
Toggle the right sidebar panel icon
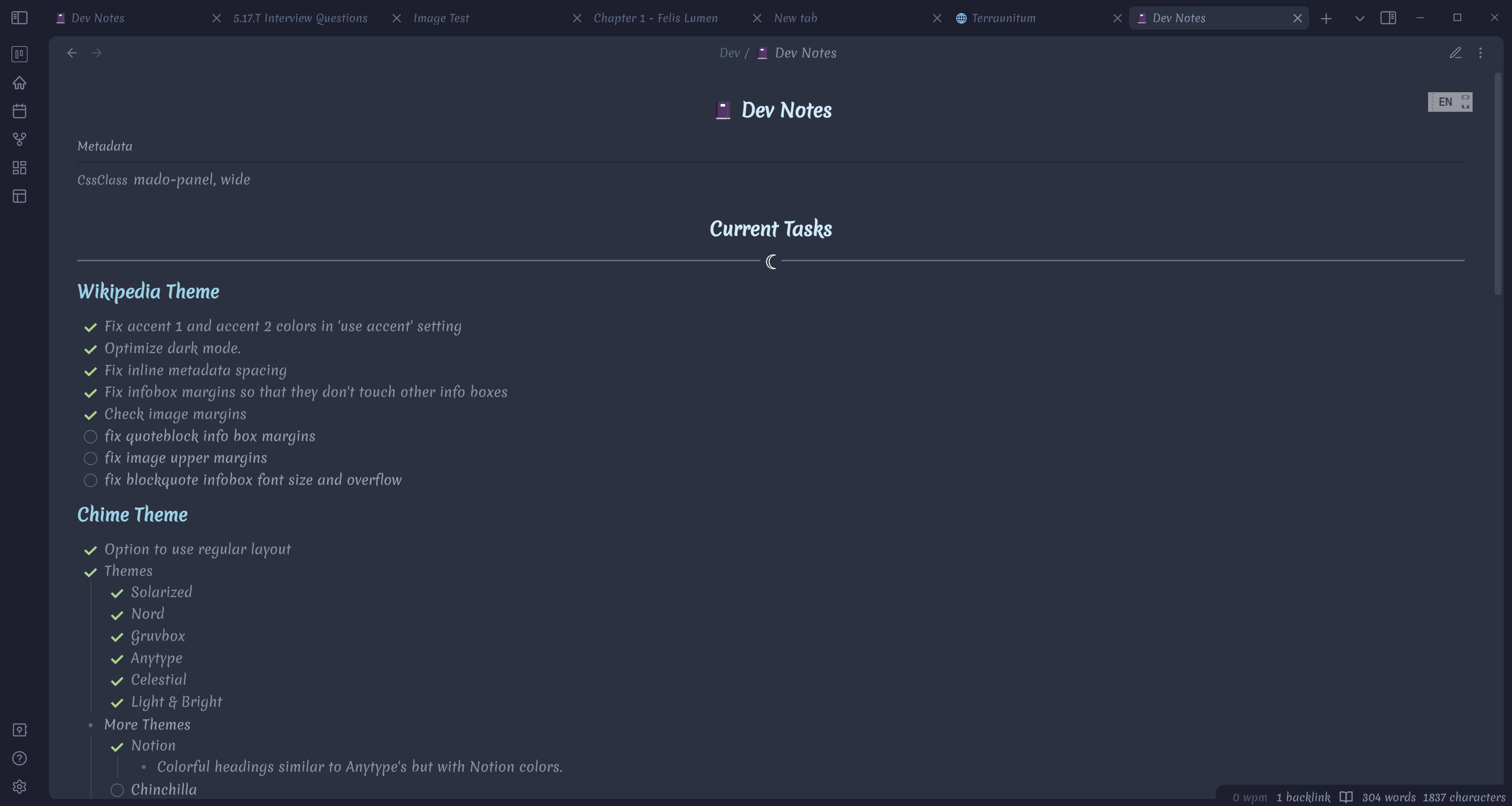coord(1388,18)
